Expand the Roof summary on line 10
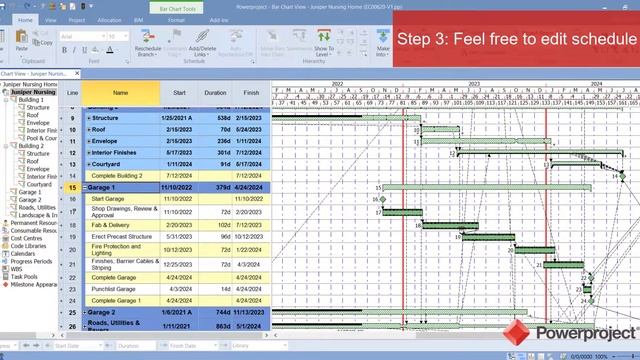The width and height of the screenshot is (640, 360). 89,130
